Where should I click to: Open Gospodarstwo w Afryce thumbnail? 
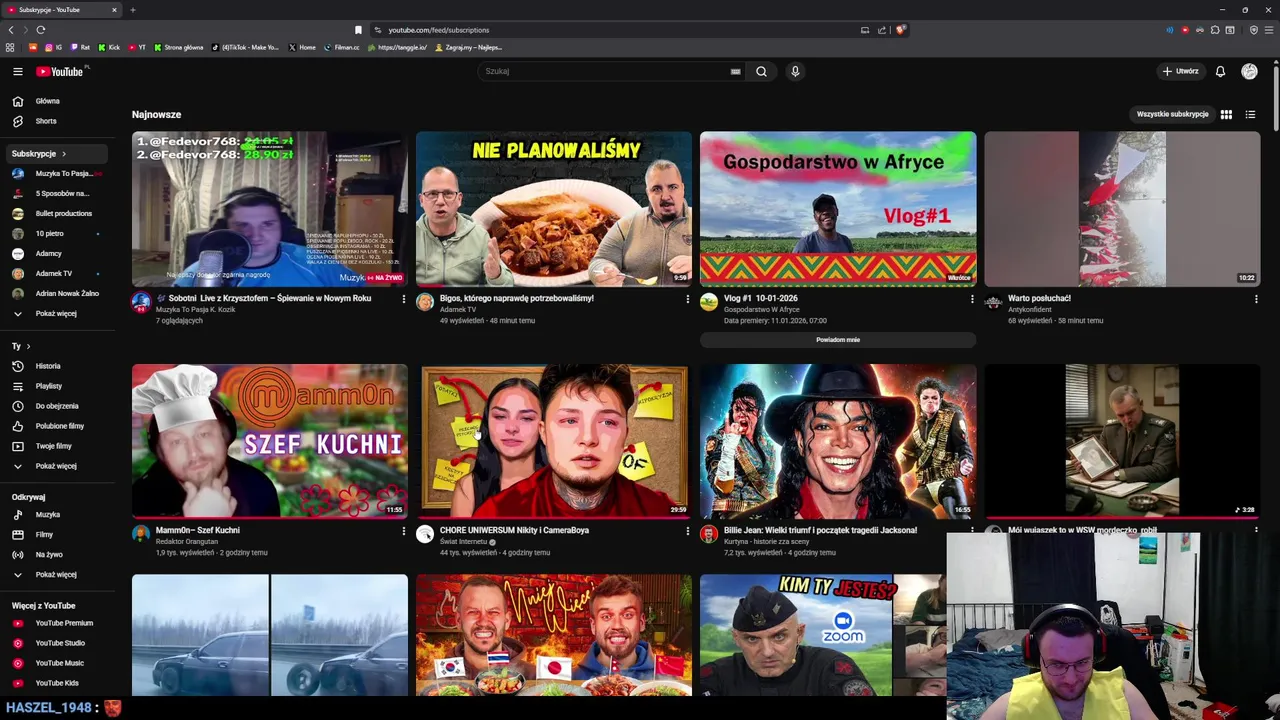tap(838, 209)
